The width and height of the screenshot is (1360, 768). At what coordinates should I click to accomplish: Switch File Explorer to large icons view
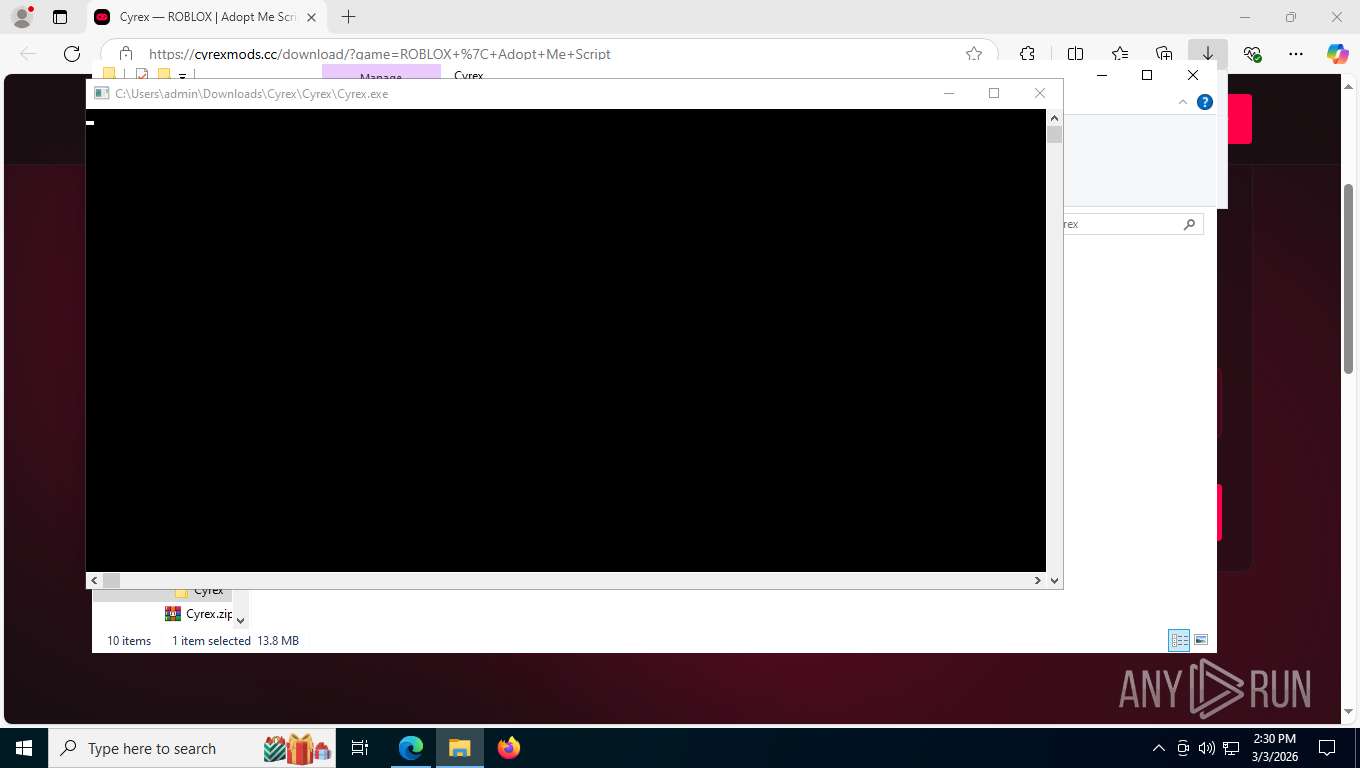[1201, 640]
